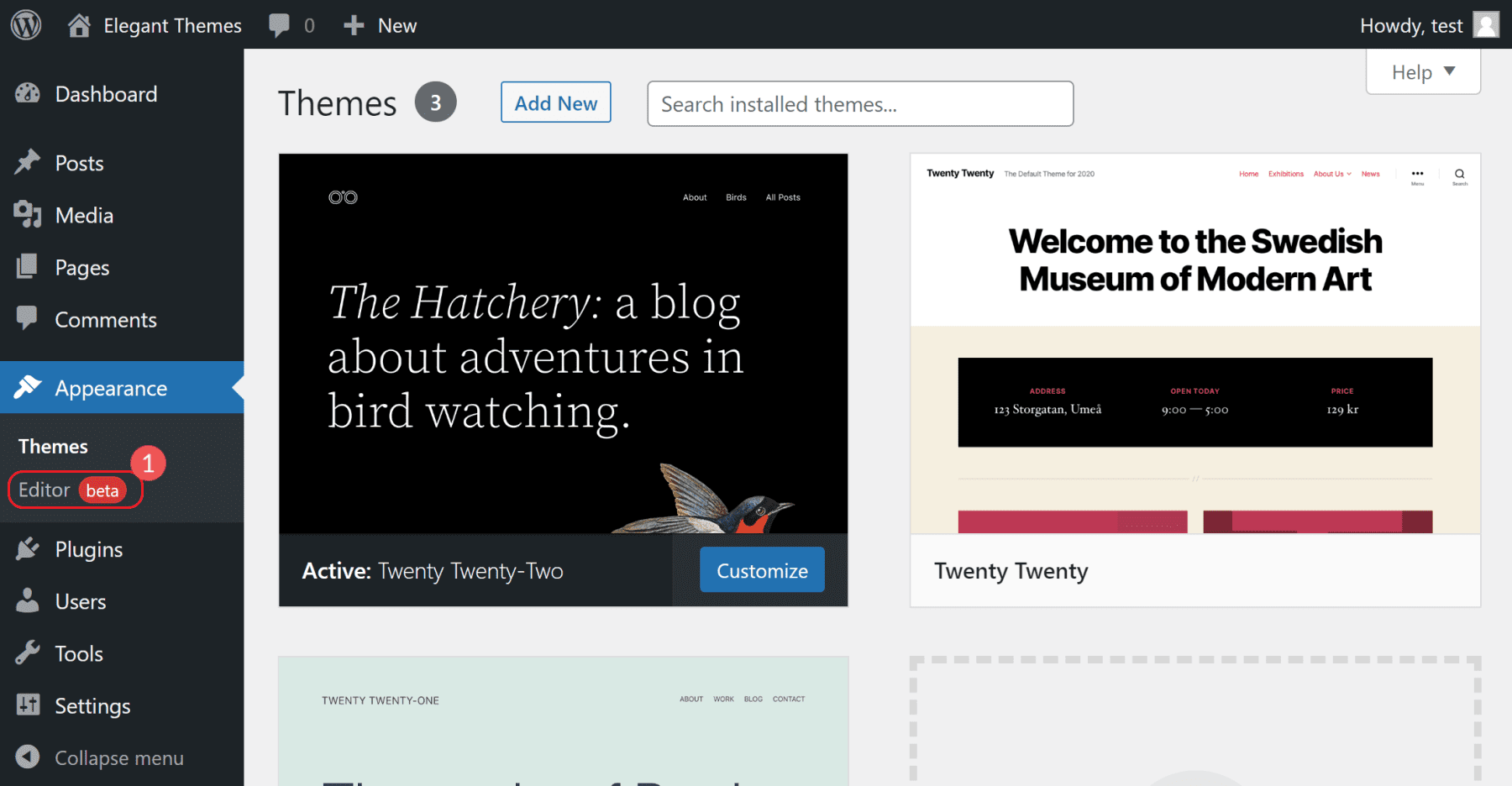Click the Plugins plug icon
This screenshot has width=1512, height=786.
click(x=27, y=548)
